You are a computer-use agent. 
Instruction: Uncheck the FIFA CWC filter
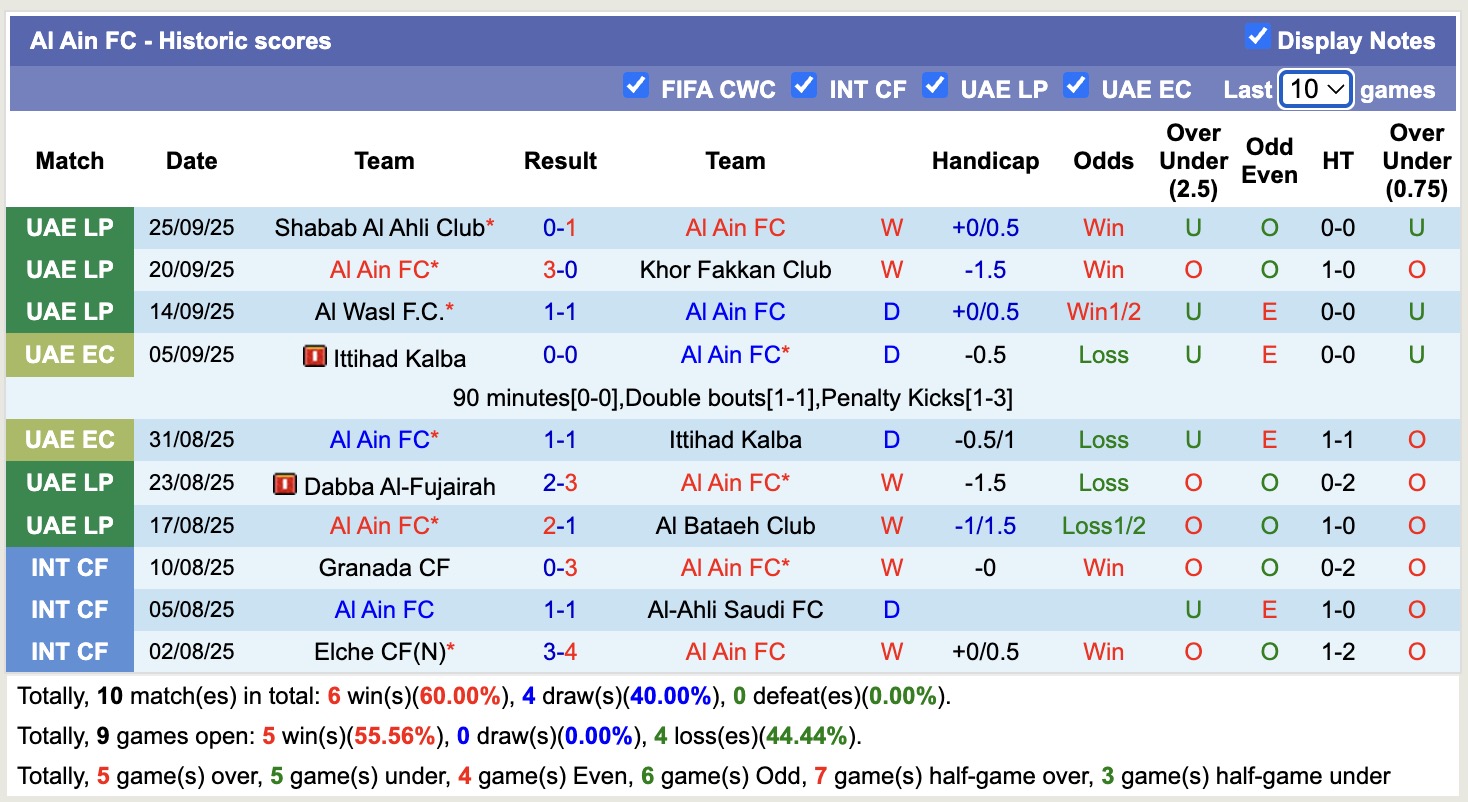(x=634, y=87)
